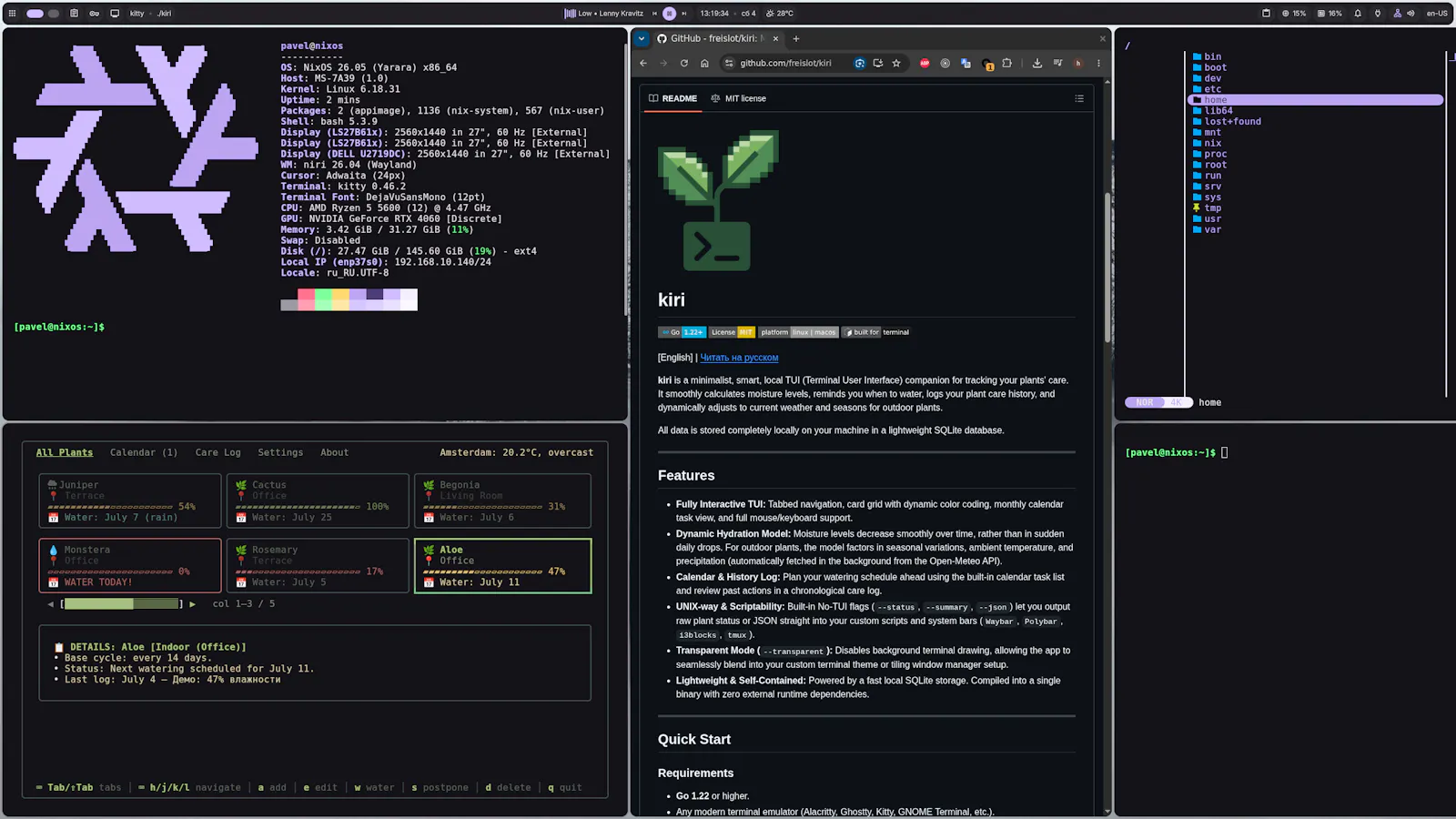The width and height of the screenshot is (1456, 819).
Task: Select the README tab
Action: 672,98
